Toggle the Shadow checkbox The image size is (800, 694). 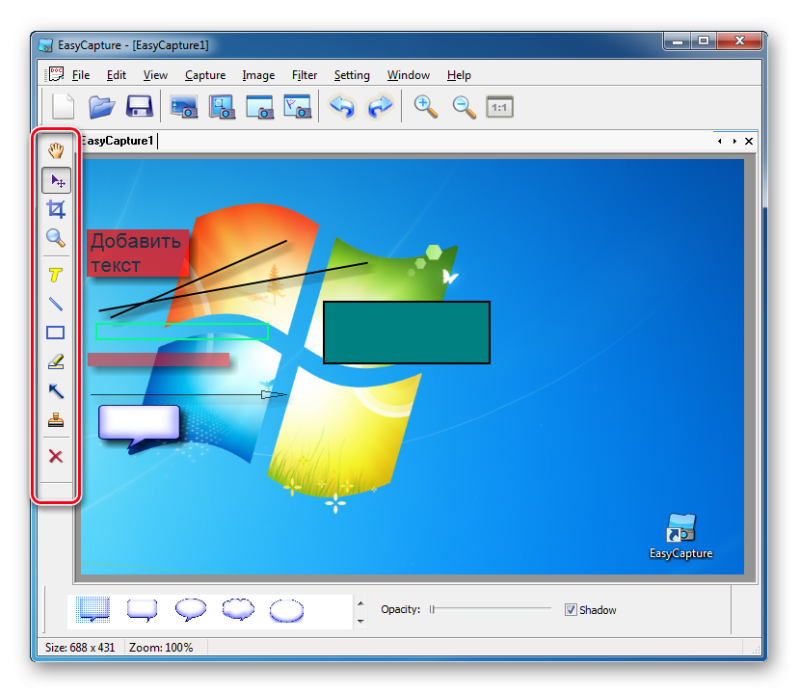click(570, 609)
